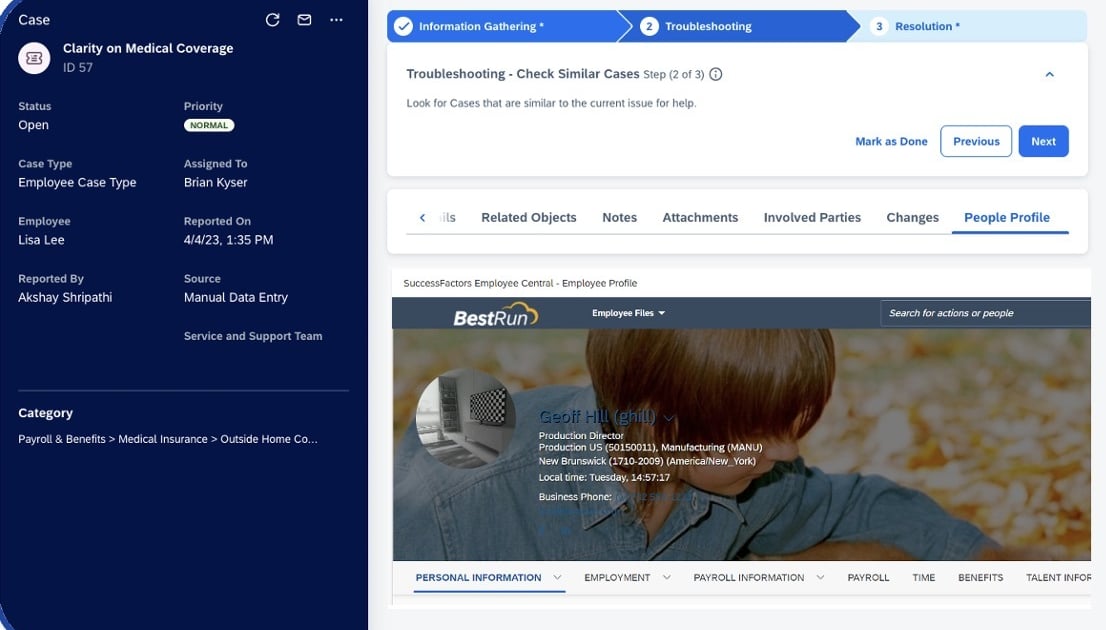The height and width of the screenshot is (630, 1106).
Task: Mark the Troubleshooting step as Done
Action: coord(890,141)
